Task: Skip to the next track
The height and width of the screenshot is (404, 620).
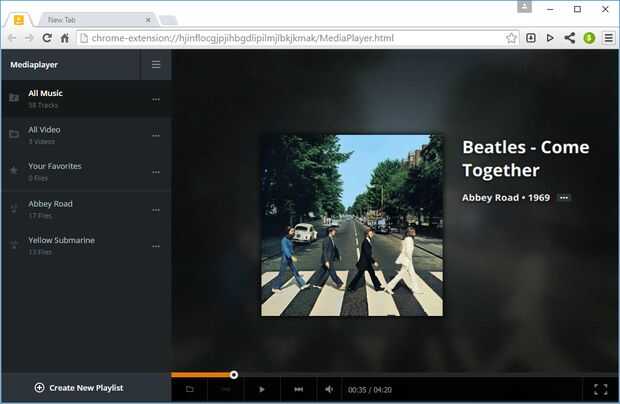Action: point(299,389)
